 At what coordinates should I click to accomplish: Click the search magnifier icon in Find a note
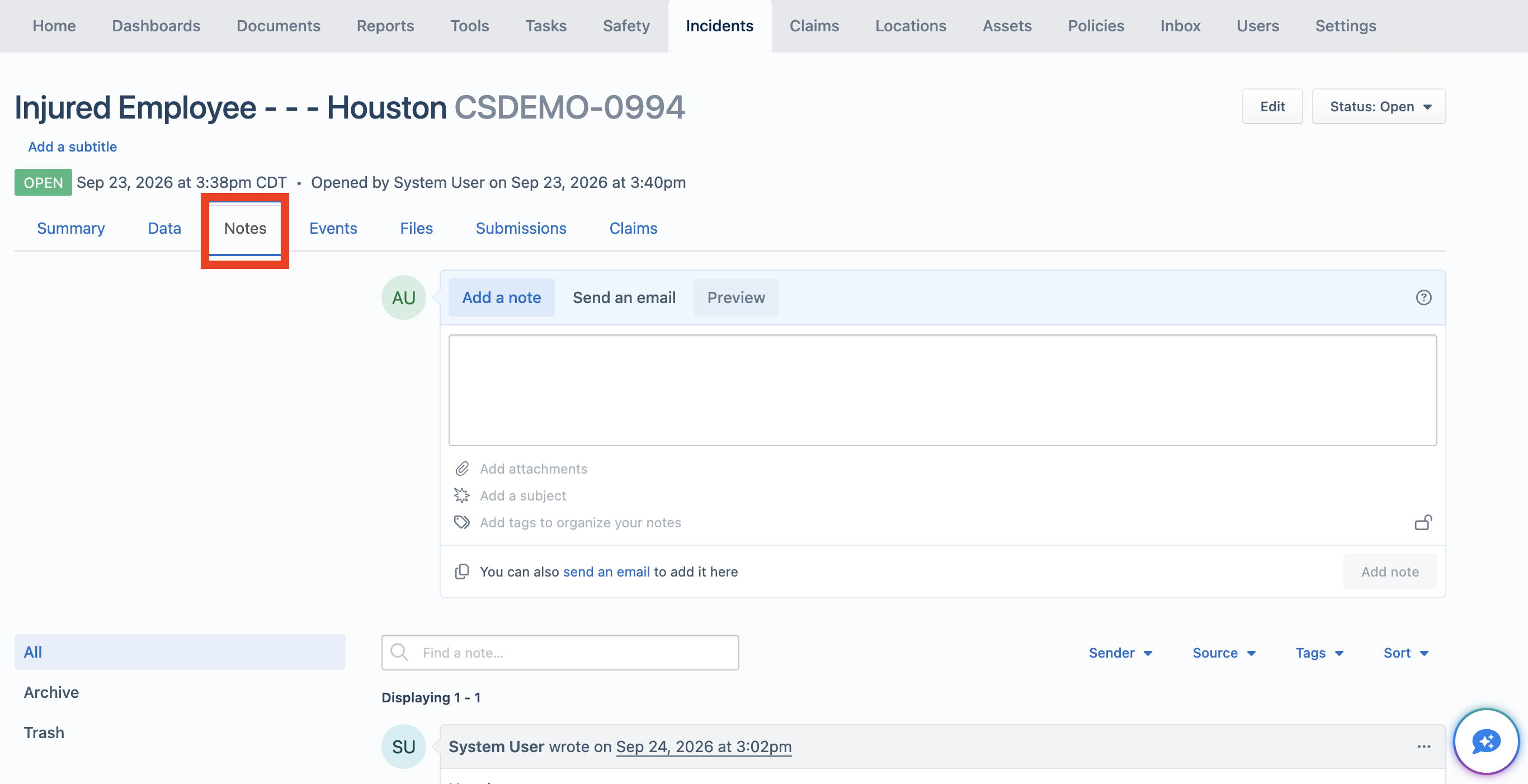tap(399, 653)
